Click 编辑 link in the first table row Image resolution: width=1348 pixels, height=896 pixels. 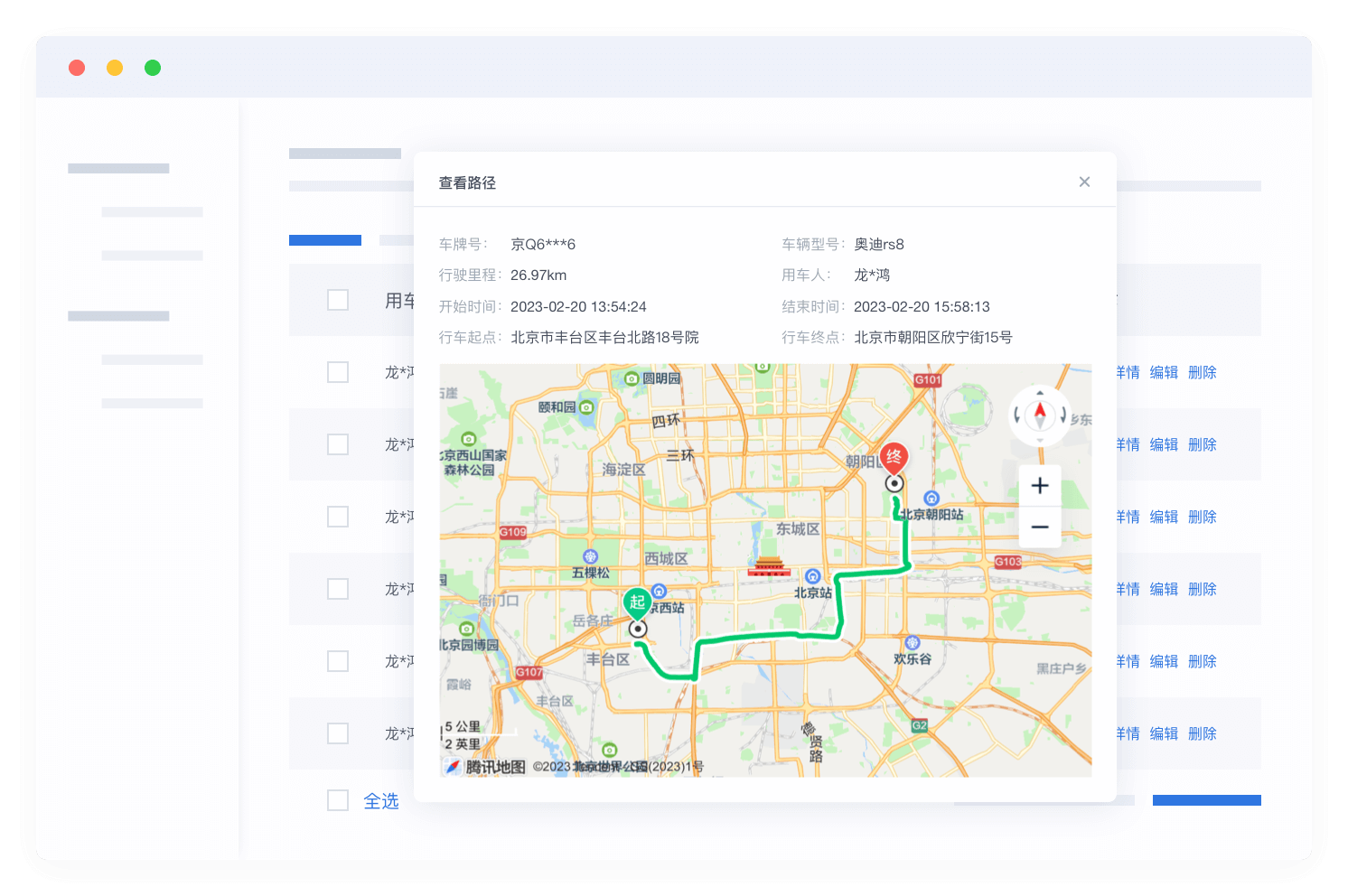pos(1164,372)
